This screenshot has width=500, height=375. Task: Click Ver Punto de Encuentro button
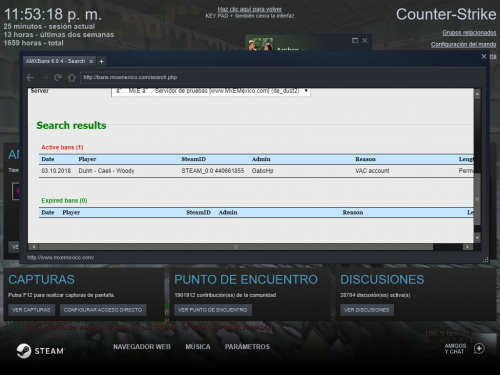[x=212, y=310]
